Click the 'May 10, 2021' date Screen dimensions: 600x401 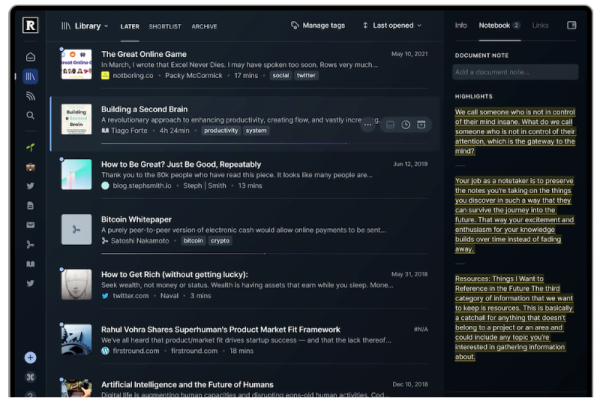pos(409,54)
